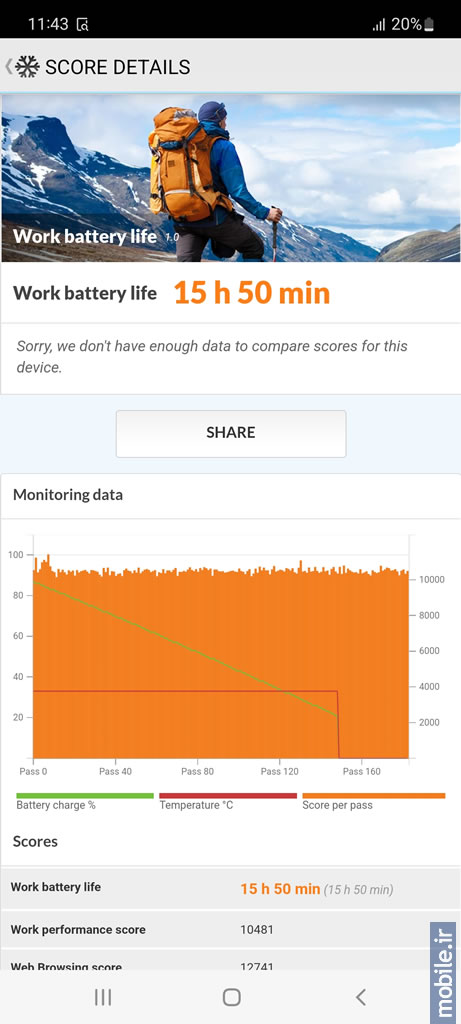Tap the signal strength indicator
Image resolution: width=461 pixels, height=1024 pixels.
(379, 25)
